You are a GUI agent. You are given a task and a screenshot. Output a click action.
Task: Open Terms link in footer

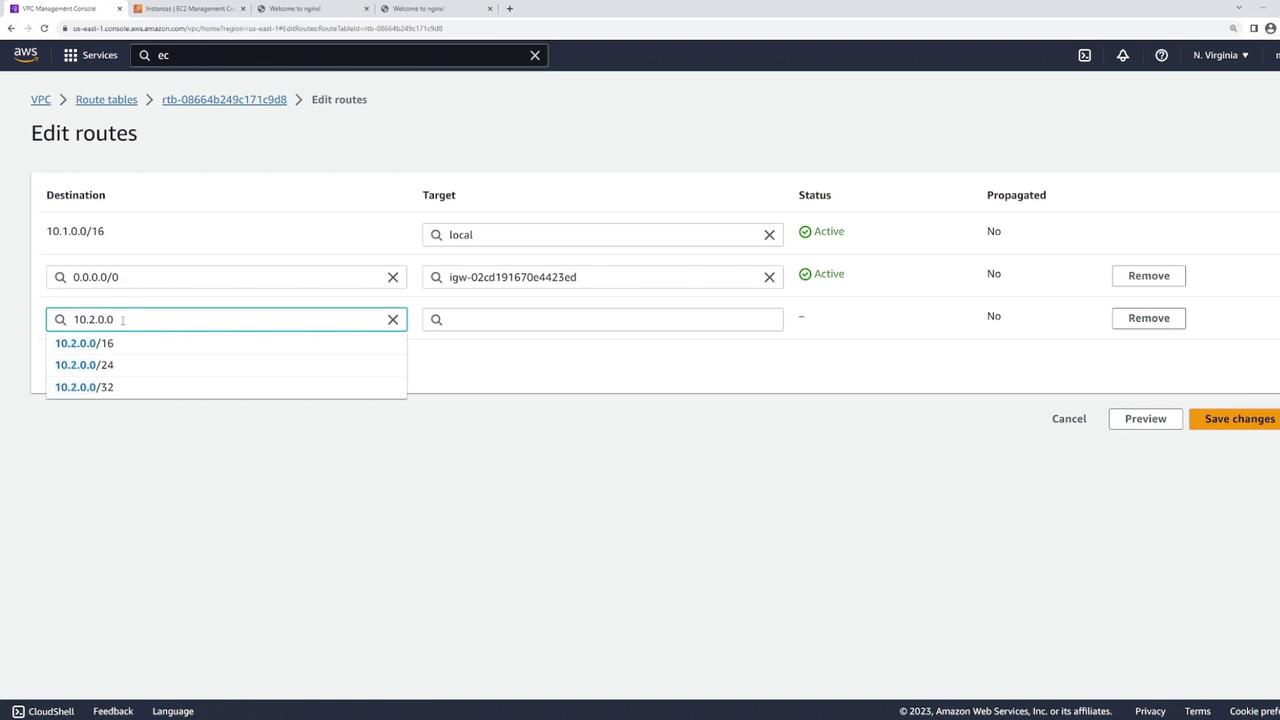1197,711
